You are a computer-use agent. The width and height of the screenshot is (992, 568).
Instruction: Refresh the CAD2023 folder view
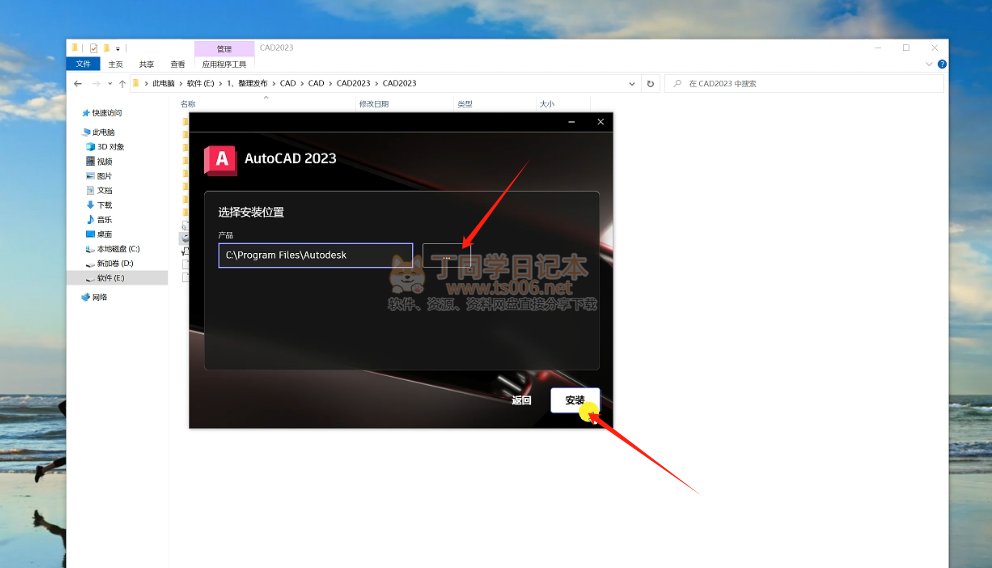[x=650, y=83]
